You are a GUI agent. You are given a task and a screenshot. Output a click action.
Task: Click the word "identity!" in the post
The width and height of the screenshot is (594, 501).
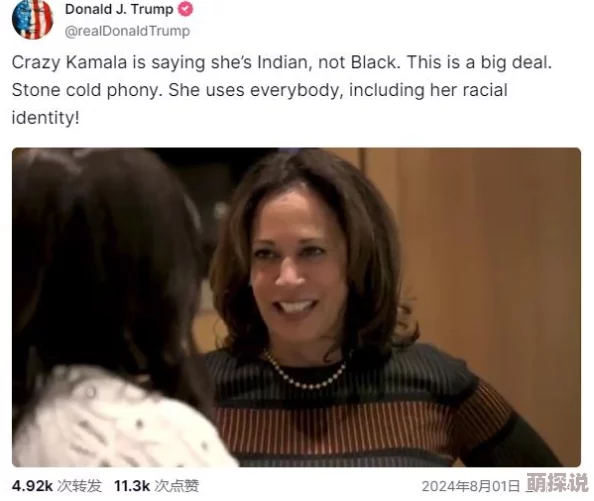46,117
